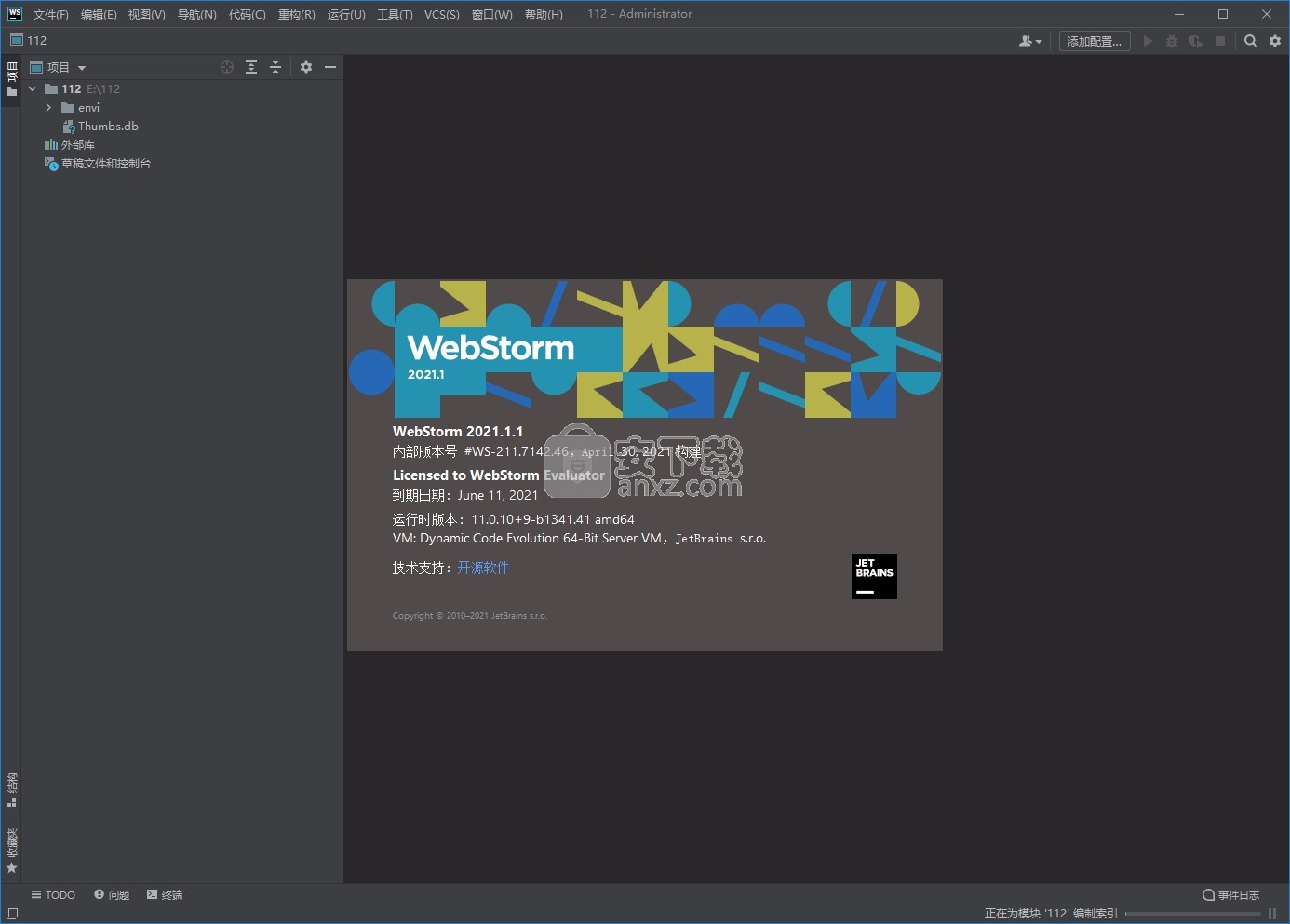Select the 草稿文件和控制台 node
1290x924 pixels.
[x=182, y=164]
